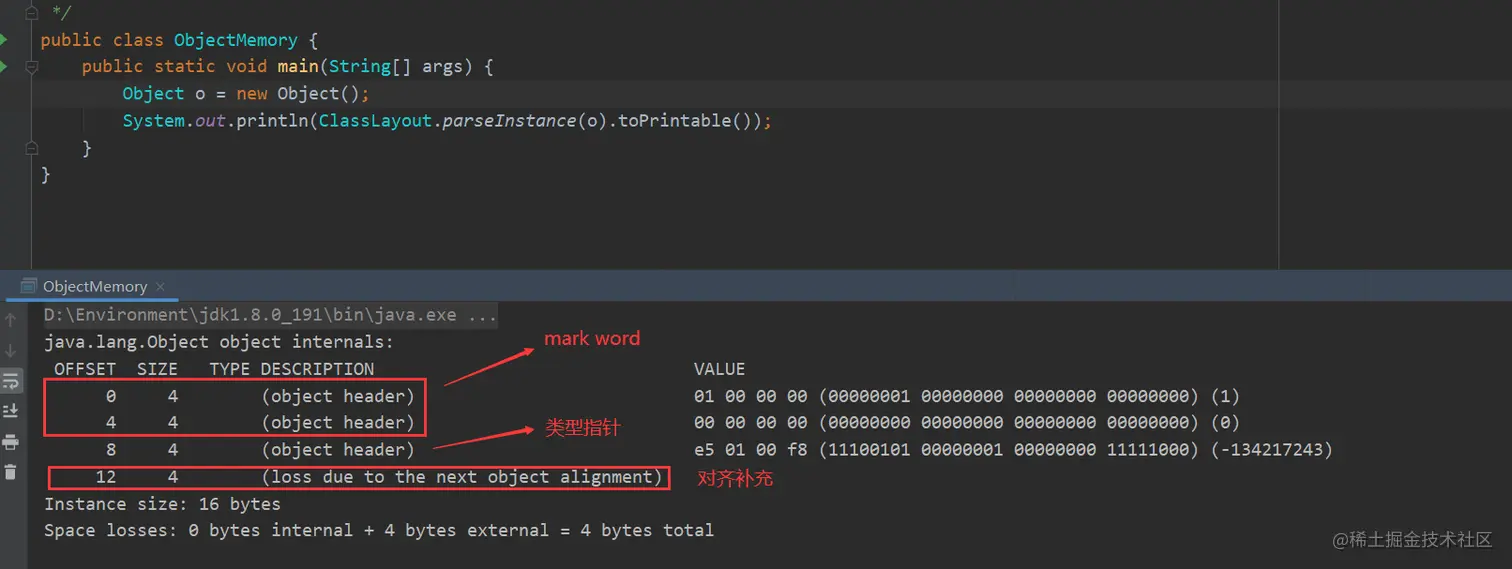Click '(object header)' on the offset 8 row
The width and height of the screenshot is (1512, 569).
point(338,450)
